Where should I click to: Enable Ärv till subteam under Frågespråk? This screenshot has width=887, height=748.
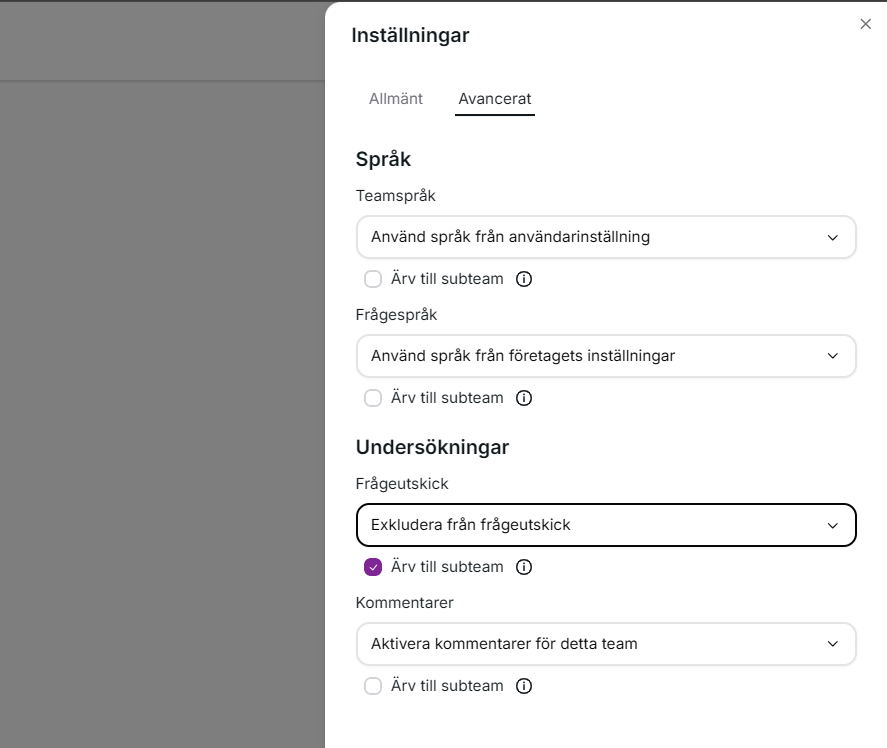coord(373,398)
